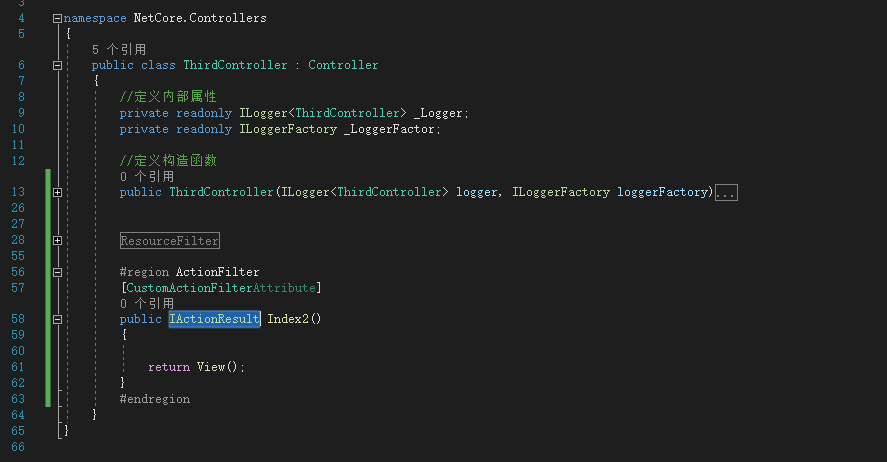The height and width of the screenshot is (462, 887).
Task: Click the ellipsis box after constructor signature
Action: click(x=727, y=192)
